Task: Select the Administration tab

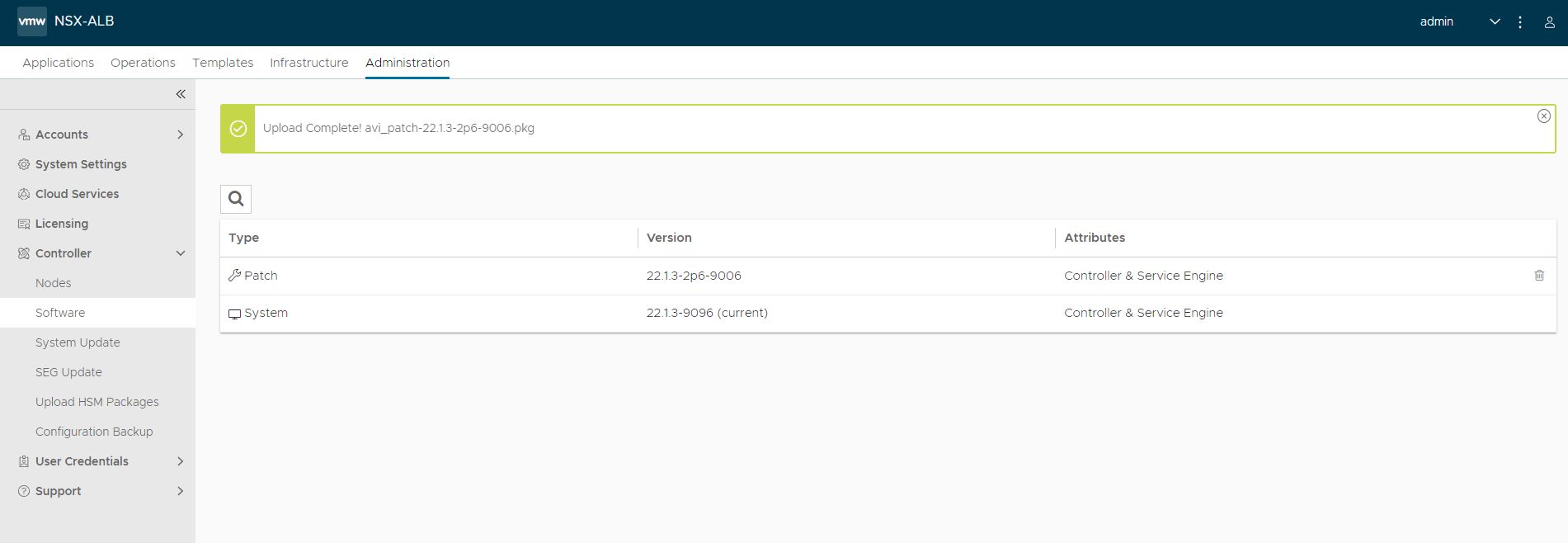Action: pyautogui.click(x=407, y=63)
